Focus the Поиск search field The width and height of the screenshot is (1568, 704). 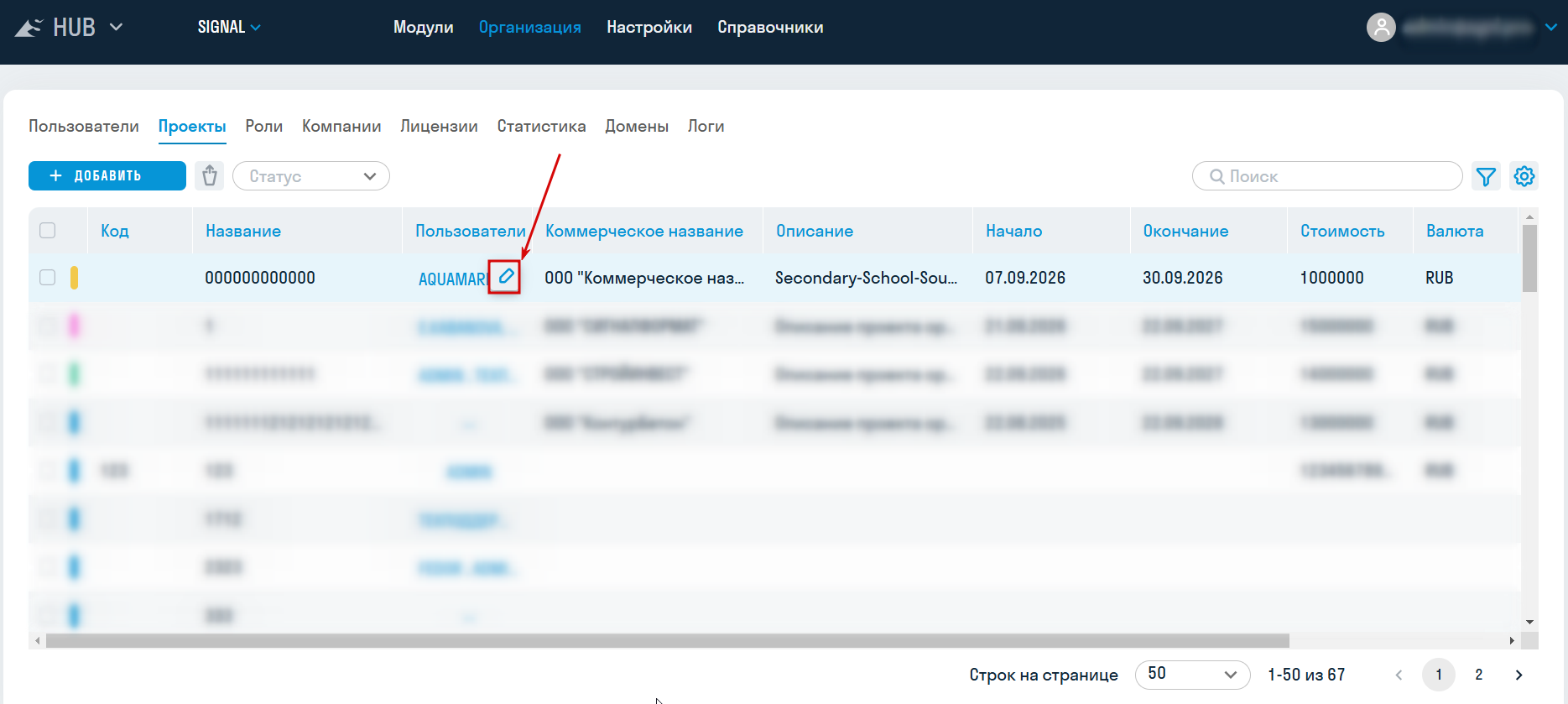[1327, 176]
